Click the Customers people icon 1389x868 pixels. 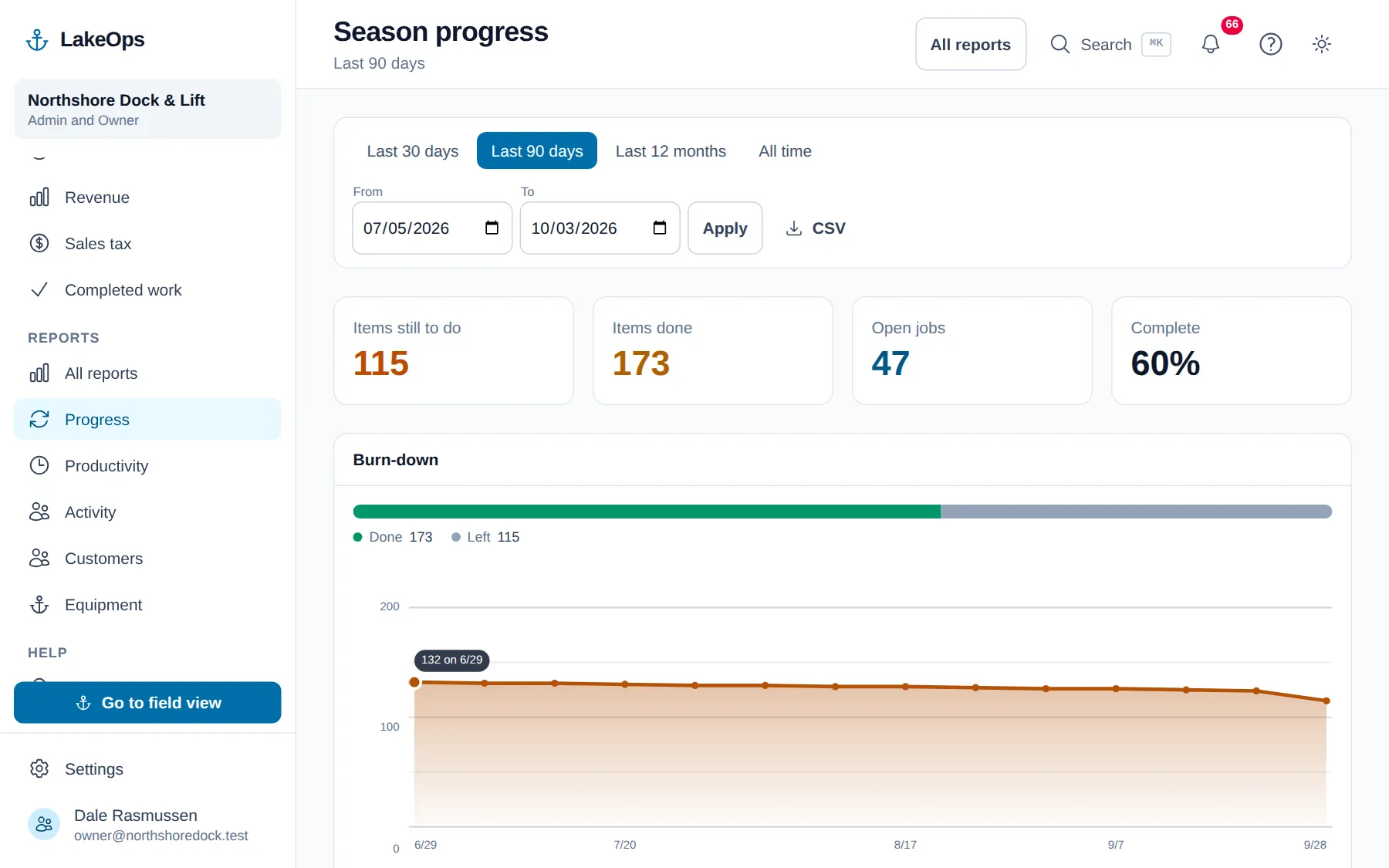39,559
